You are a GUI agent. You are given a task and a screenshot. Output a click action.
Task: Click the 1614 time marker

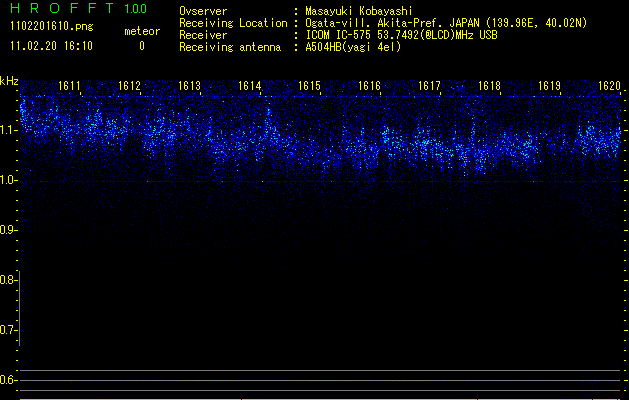coord(250,86)
